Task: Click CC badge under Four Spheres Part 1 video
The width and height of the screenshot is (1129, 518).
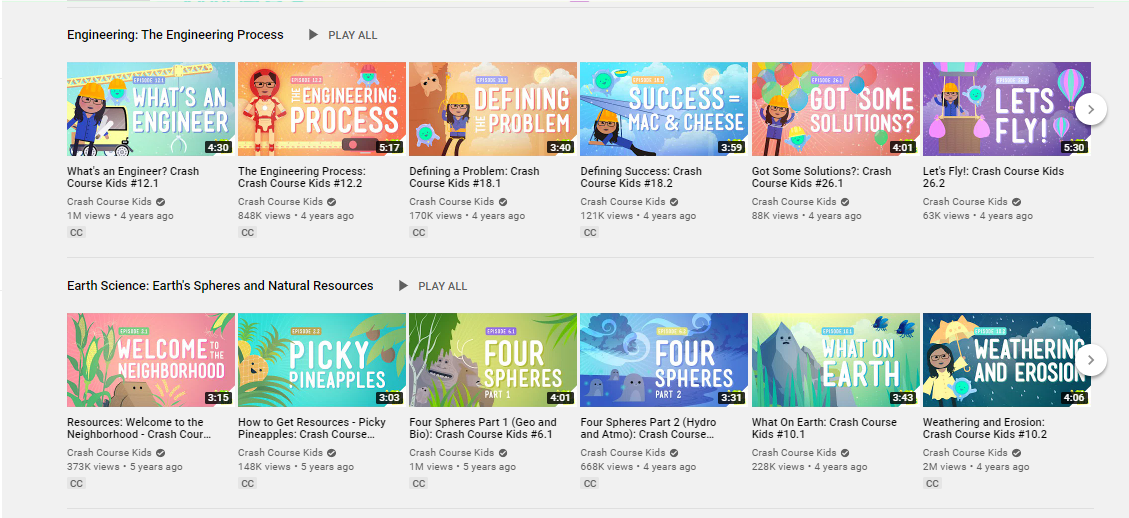Action: (418, 483)
